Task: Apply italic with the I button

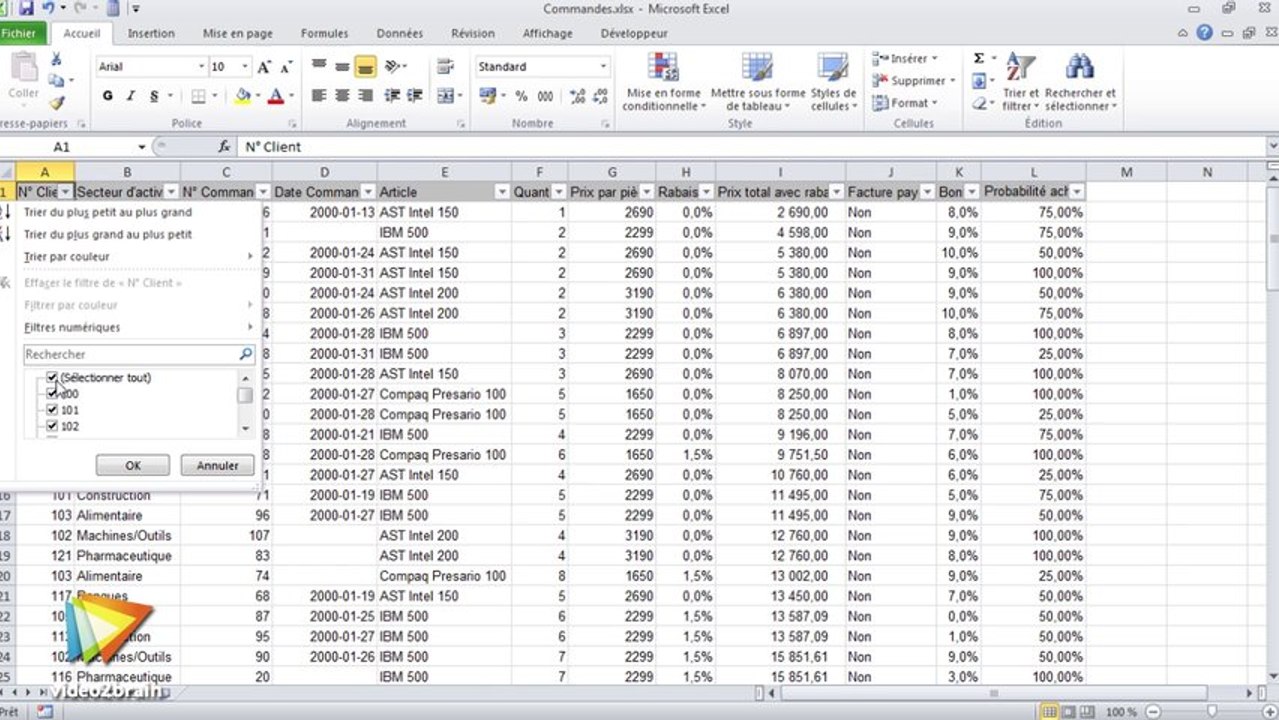Action: 130,96
